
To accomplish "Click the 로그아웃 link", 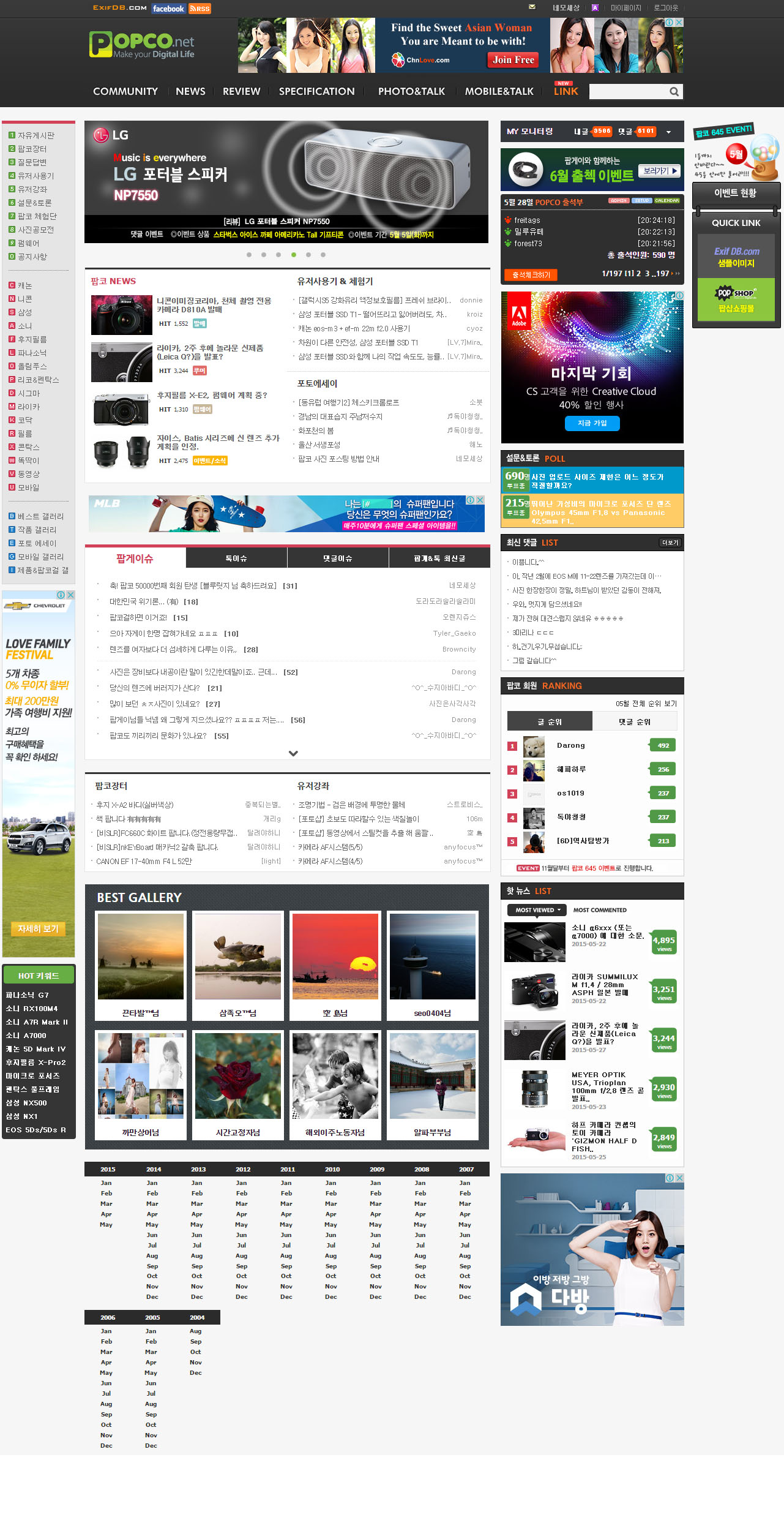I will click(x=665, y=8).
